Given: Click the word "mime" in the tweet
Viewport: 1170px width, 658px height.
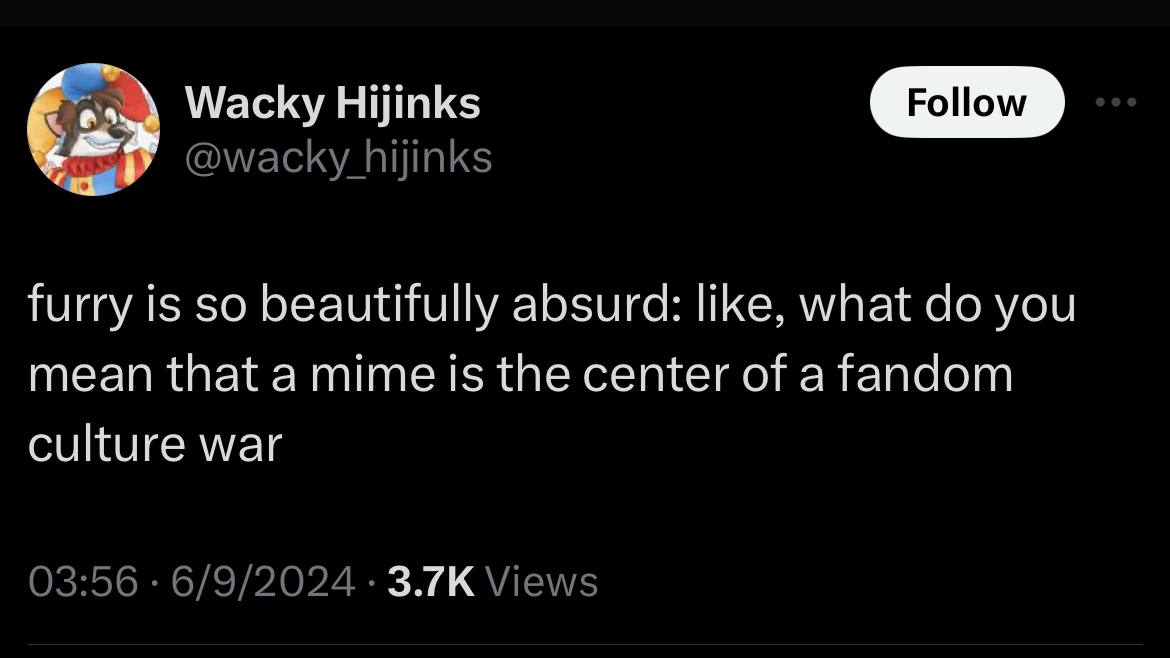Looking at the screenshot, I should pos(372,375).
